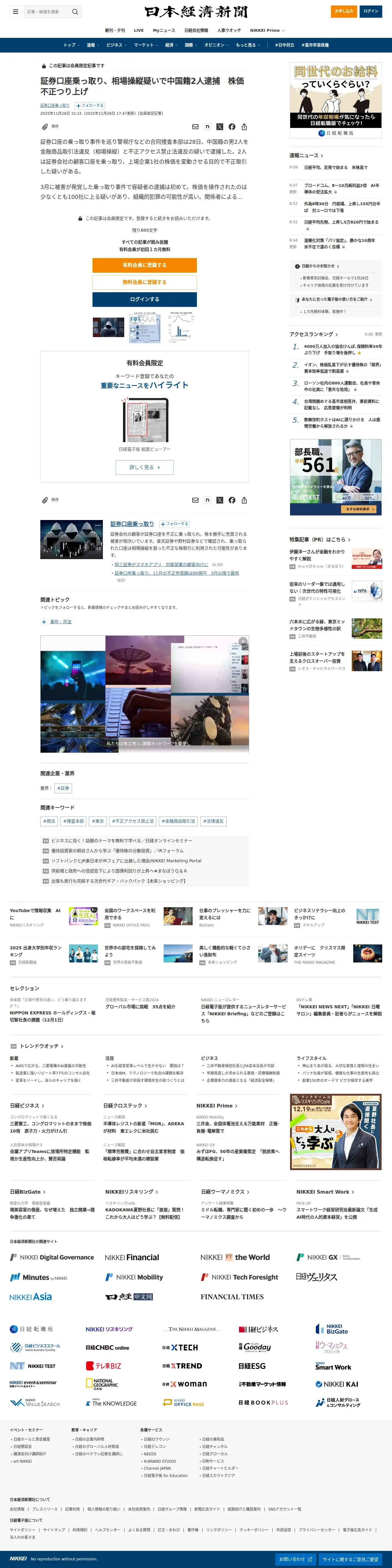Open the upper share-export arrow icon
Image resolution: width=392 pixels, height=1568 pixels.
(244, 127)
